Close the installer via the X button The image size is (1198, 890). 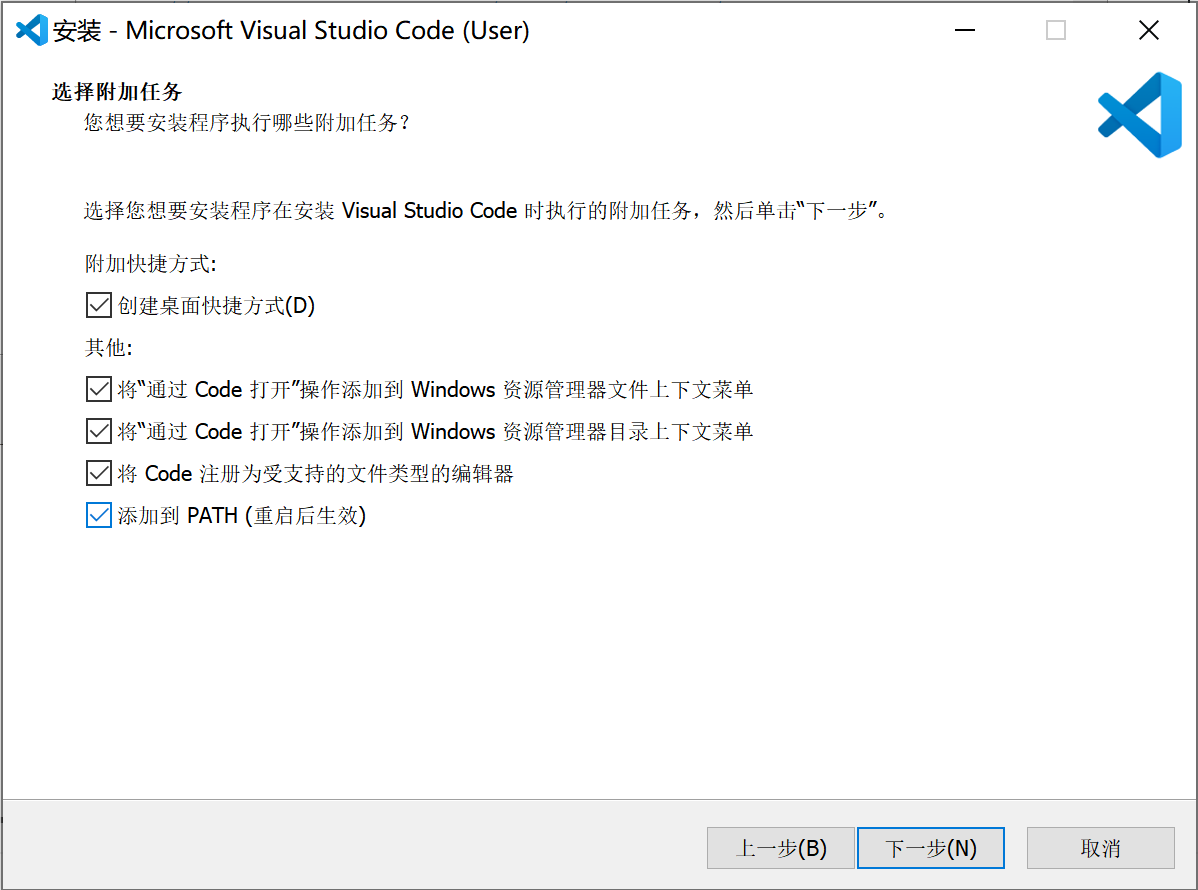coord(1148,30)
